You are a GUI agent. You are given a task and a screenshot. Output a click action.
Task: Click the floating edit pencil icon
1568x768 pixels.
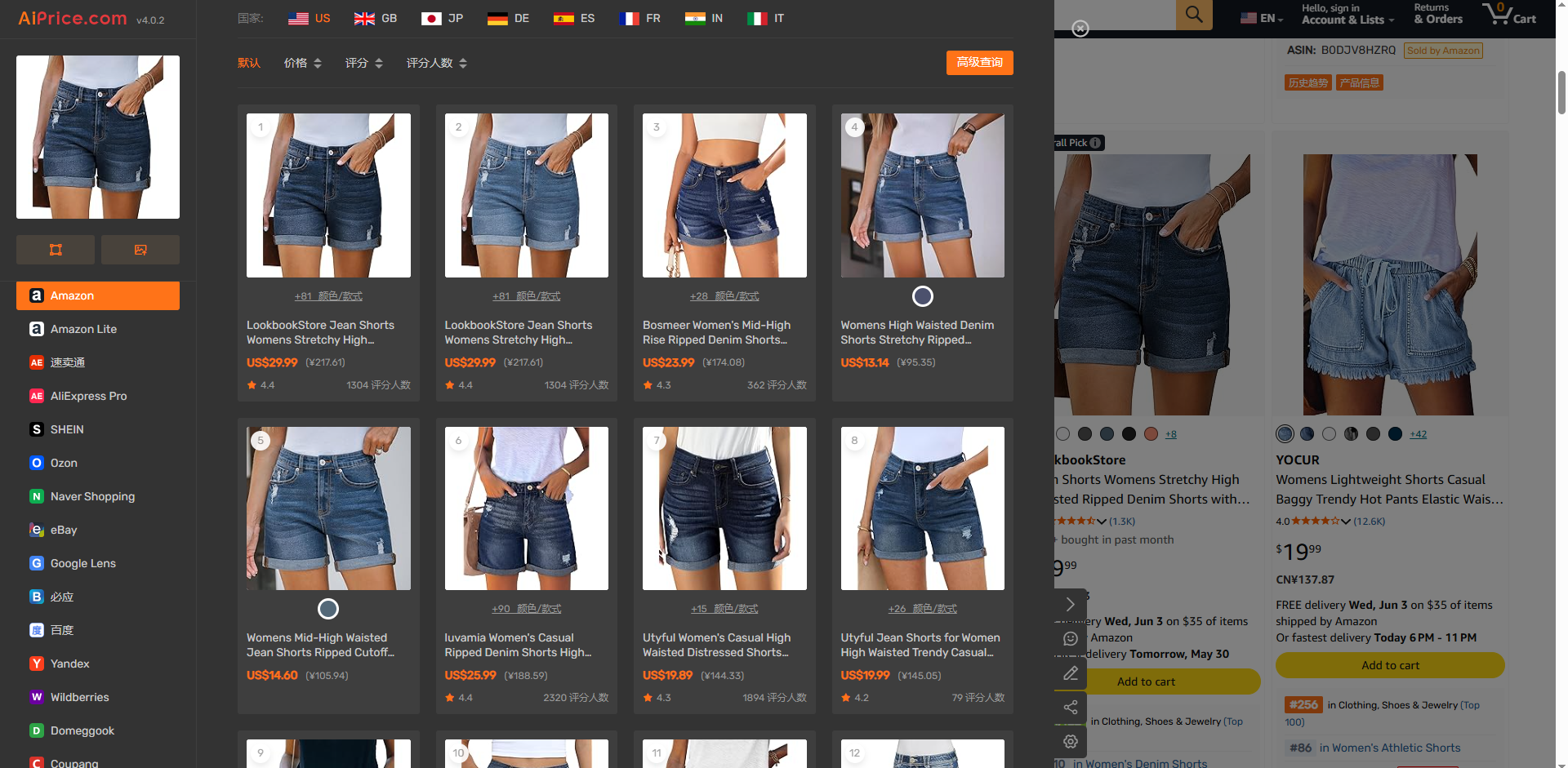pyautogui.click(x=1071, y=673)
